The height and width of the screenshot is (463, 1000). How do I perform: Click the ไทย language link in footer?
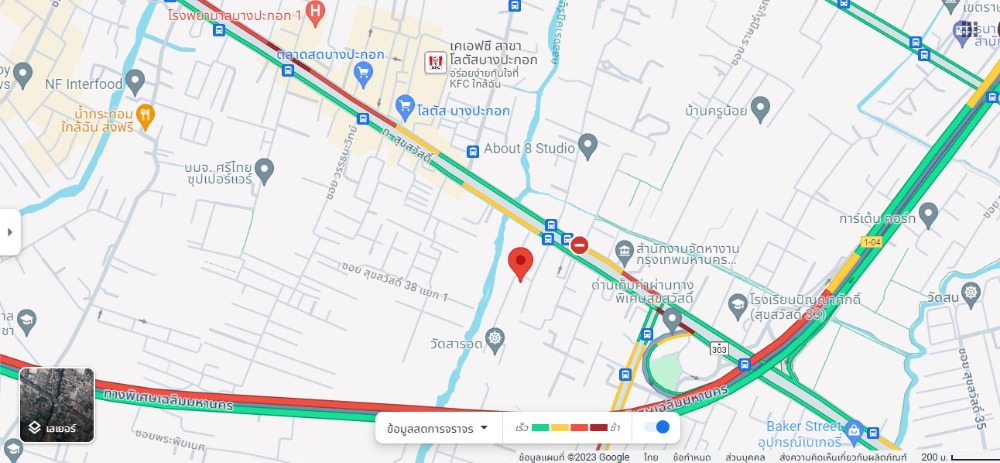tap(651, 457)
